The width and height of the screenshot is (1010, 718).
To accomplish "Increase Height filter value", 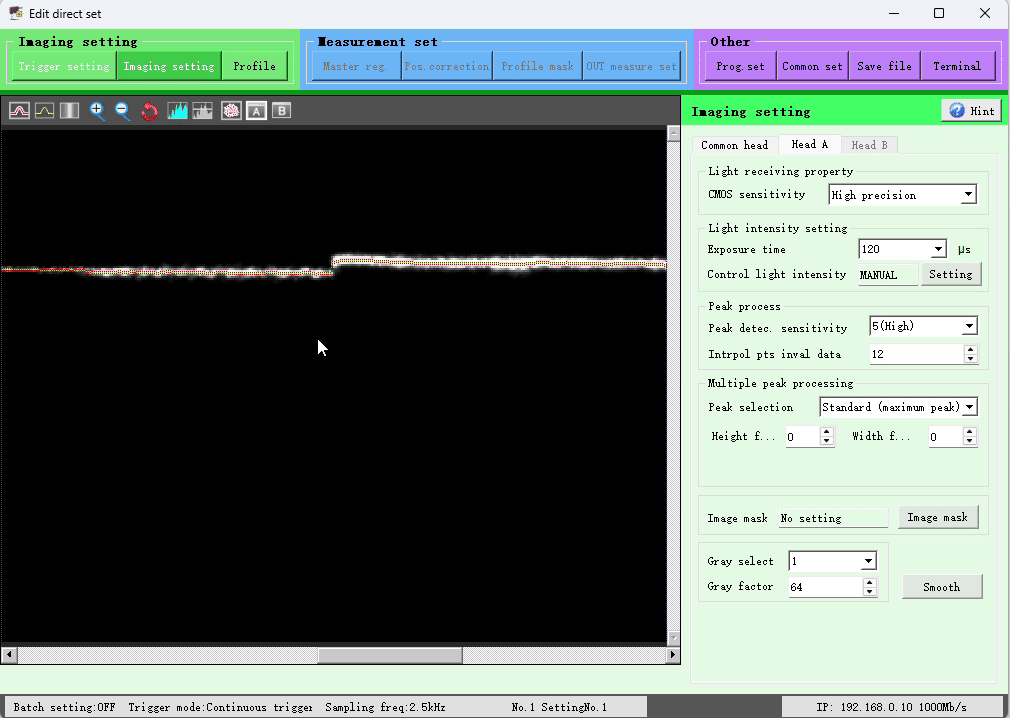I will [x=827, y=432].
